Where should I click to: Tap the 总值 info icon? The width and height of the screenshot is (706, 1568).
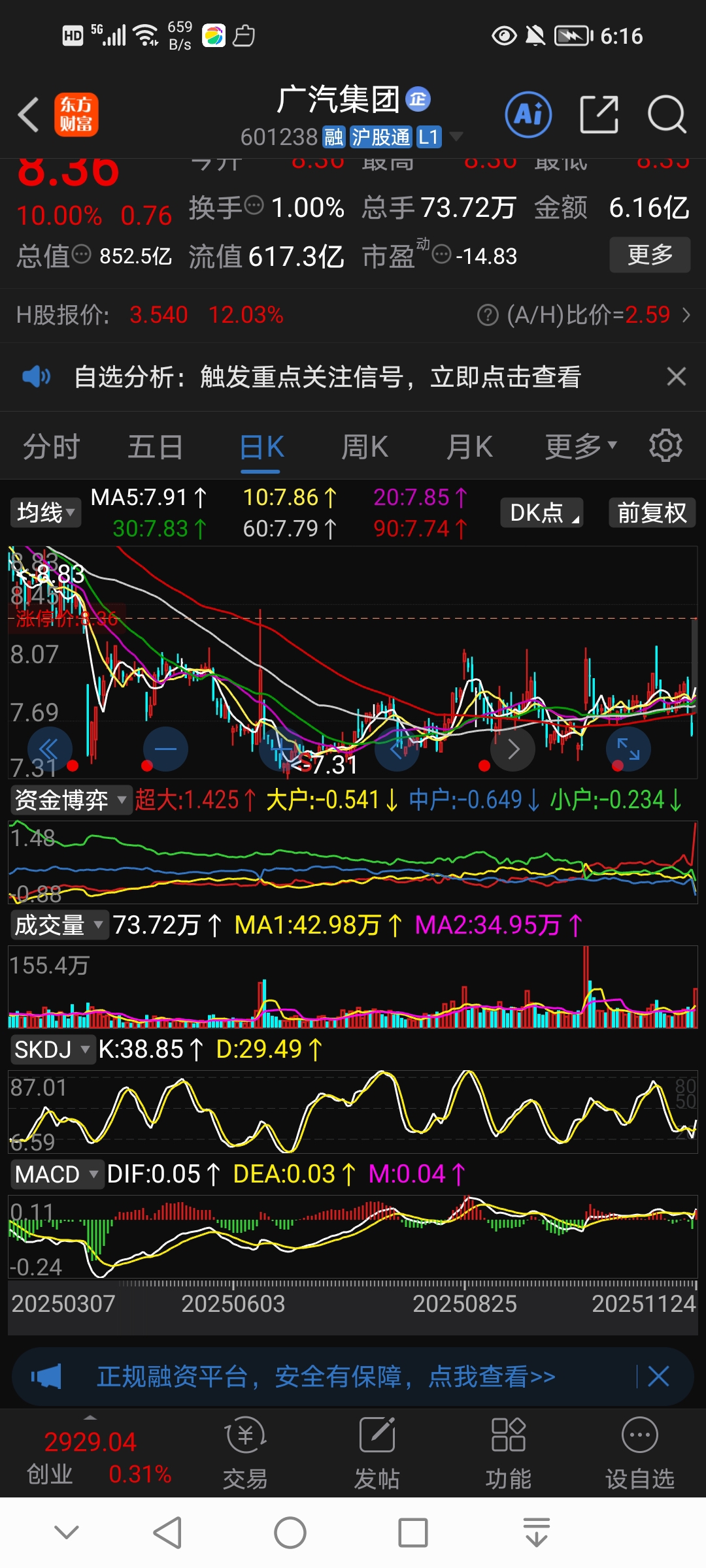click(x=81, y=254)
